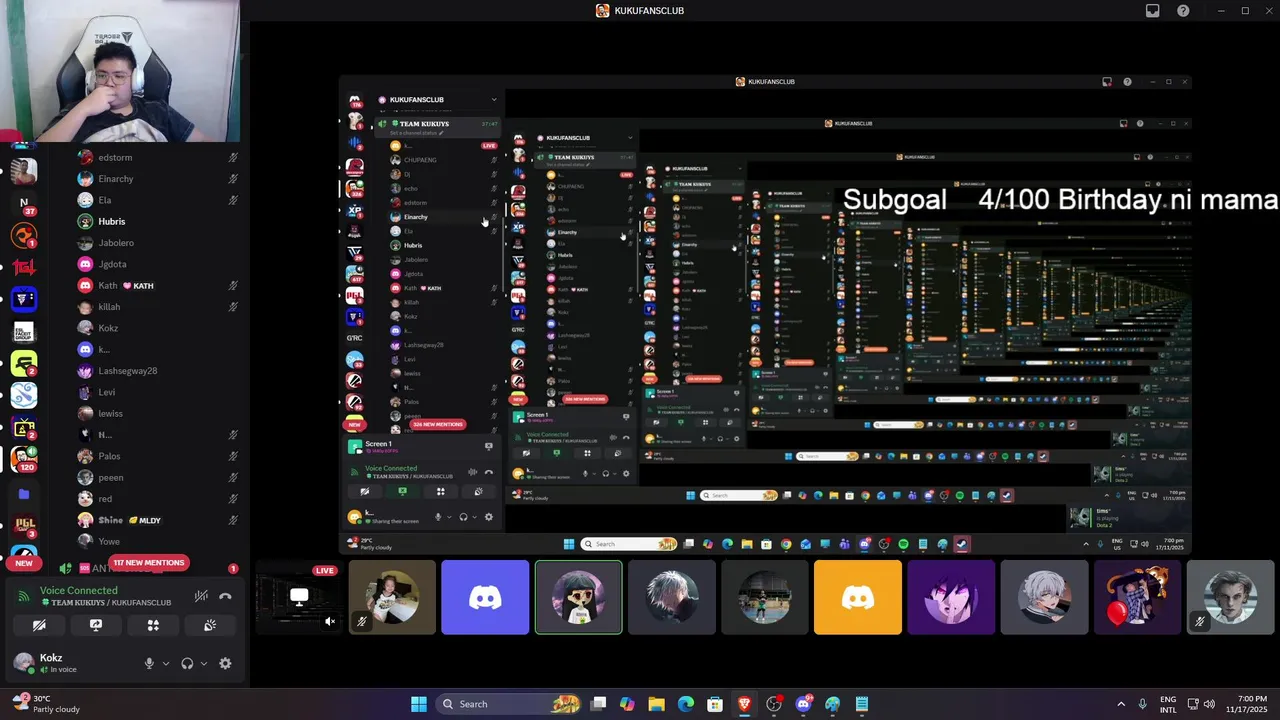This screenshot has width=1280, height=720.
Task: Select voice member Einarchy
Action: (x=157, y=179)
